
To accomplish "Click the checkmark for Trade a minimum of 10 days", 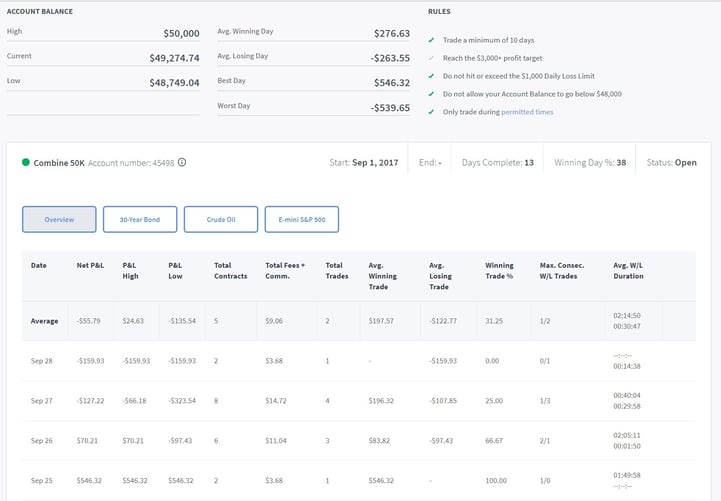I will coord(431,40).
